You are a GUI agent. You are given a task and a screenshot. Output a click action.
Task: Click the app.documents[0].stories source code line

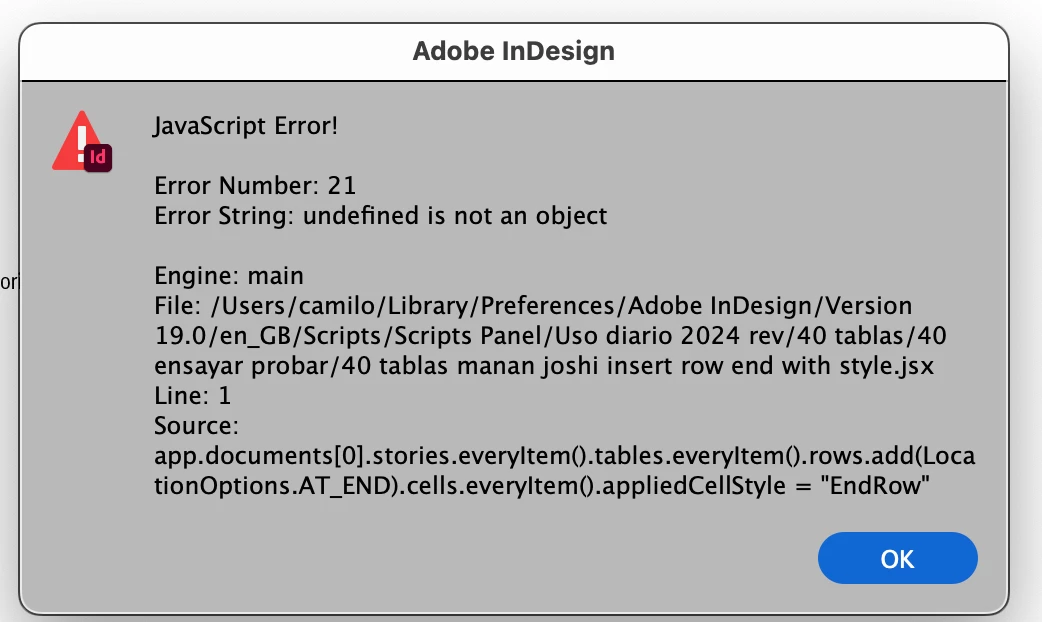point(565,455)
